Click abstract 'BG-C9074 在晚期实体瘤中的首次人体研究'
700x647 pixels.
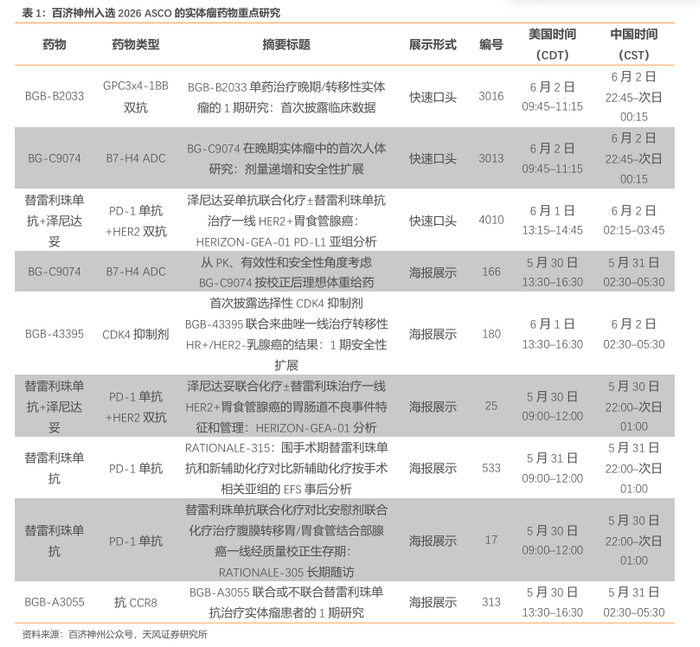coord(286,159)
